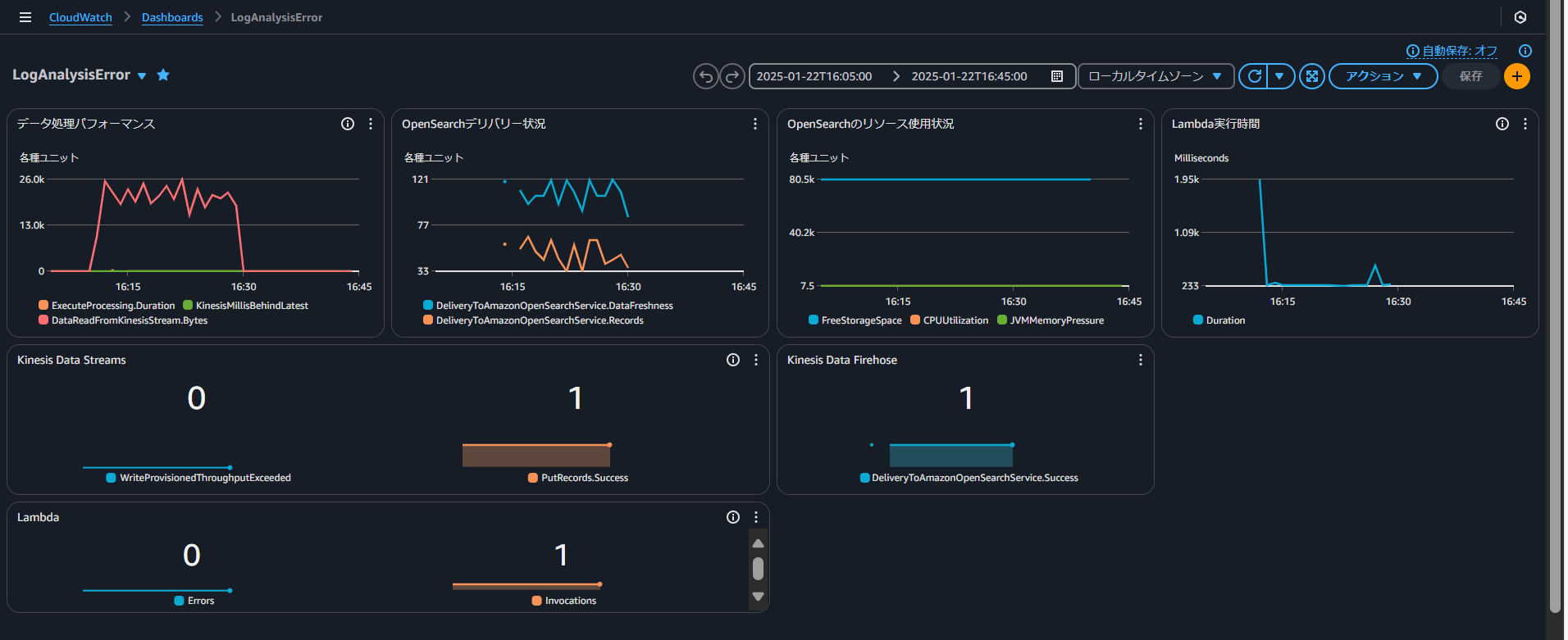
Task: Click the undo time range arrow
Action: 705,76
